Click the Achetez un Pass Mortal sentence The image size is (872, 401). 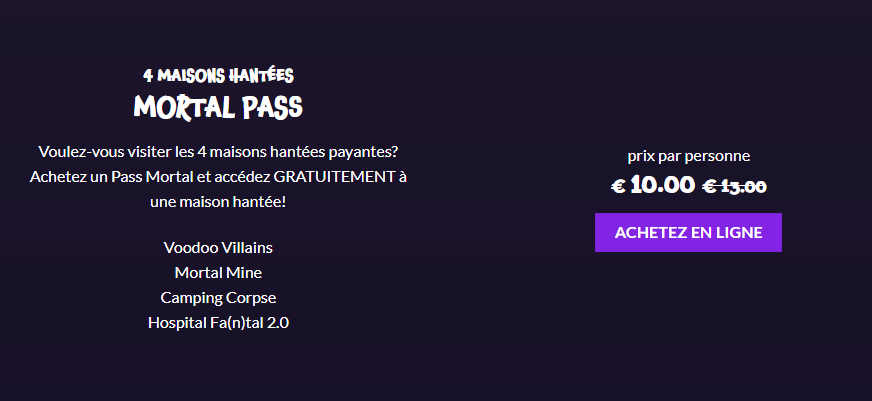pyautogui.click(x=218, y=176)
